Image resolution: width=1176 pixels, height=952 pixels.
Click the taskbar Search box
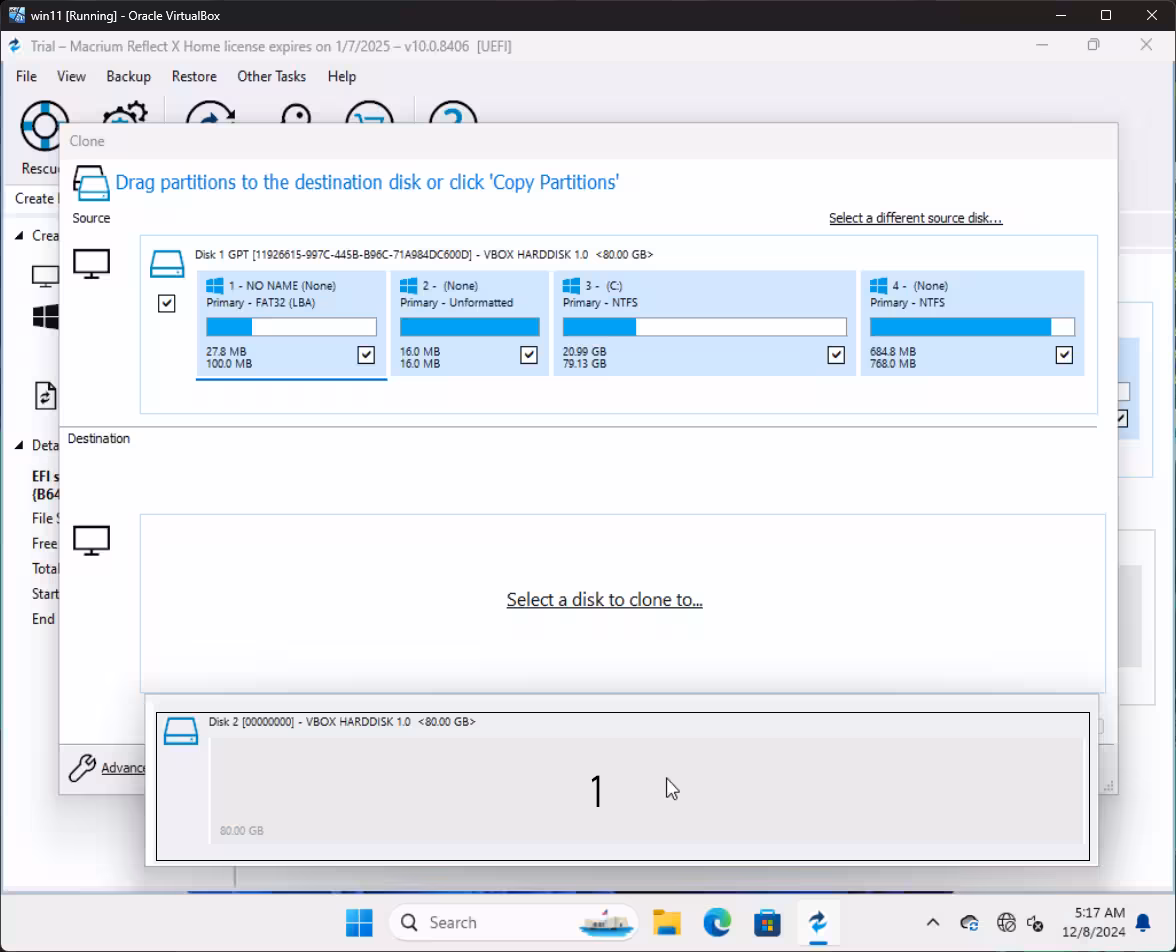click(514, 923)
